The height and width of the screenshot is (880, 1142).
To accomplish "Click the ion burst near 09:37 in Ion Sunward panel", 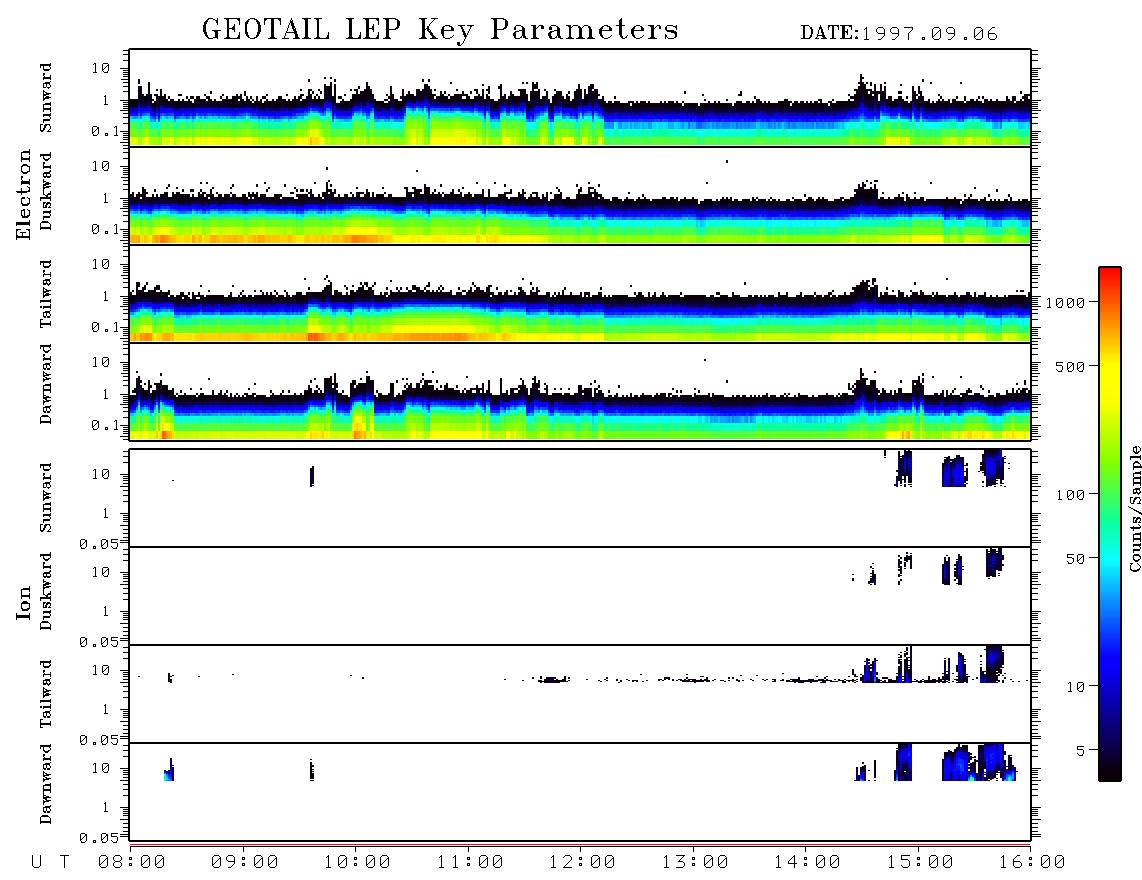I will [312, 476].
